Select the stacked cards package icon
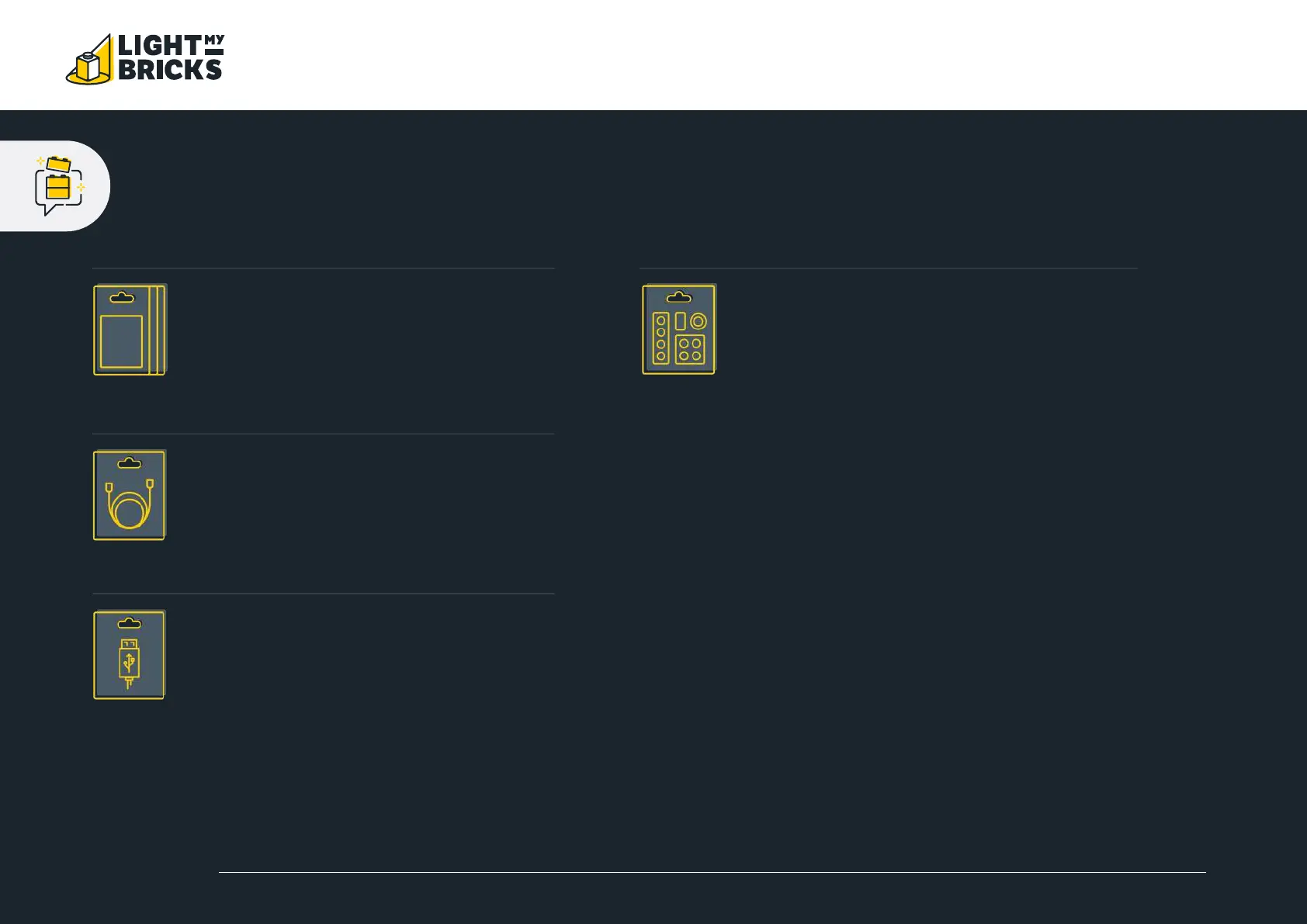Screen dimensions: 1307x924 point(130,330)
